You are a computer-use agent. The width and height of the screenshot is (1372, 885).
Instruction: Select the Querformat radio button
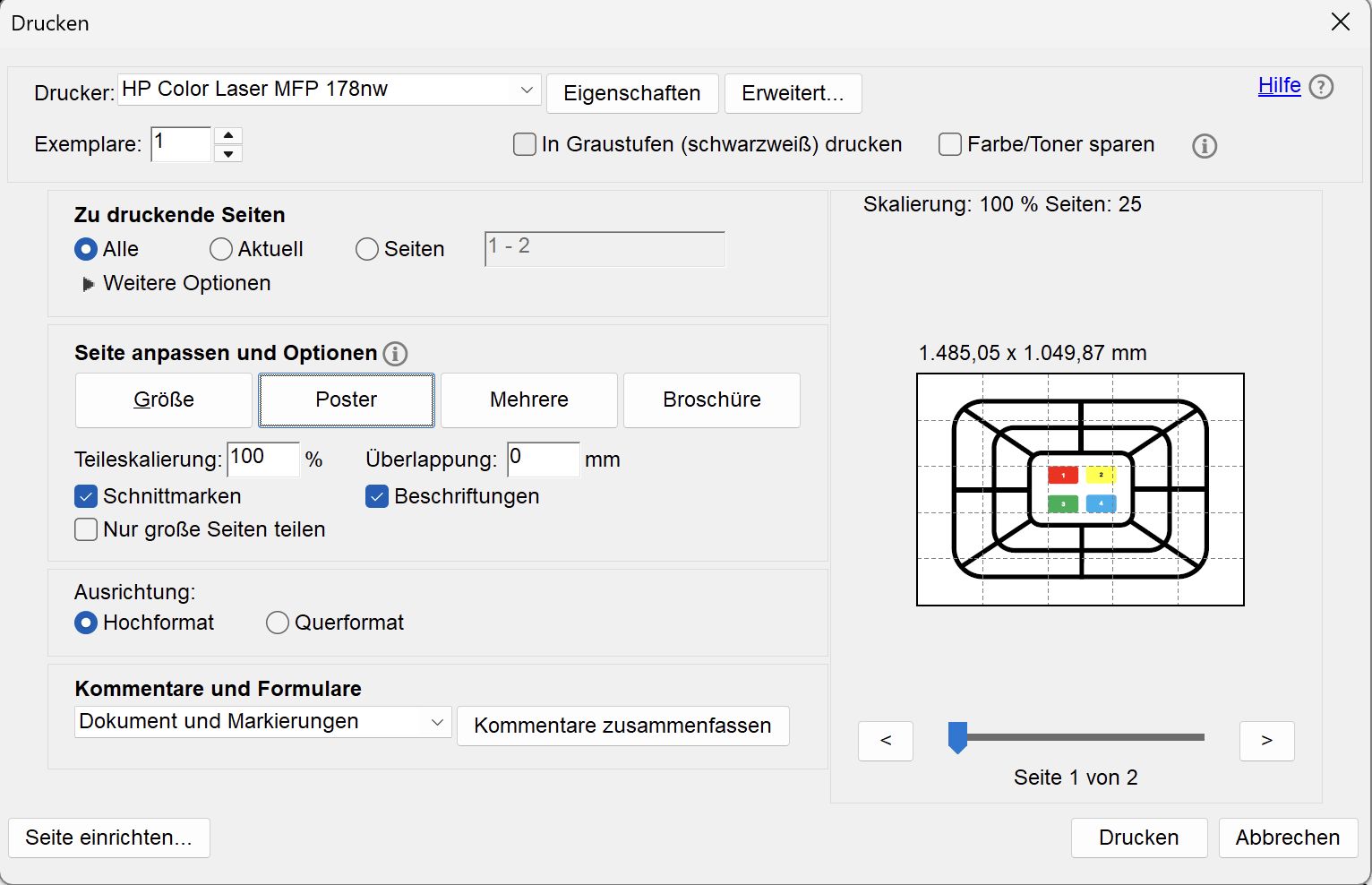278,623
